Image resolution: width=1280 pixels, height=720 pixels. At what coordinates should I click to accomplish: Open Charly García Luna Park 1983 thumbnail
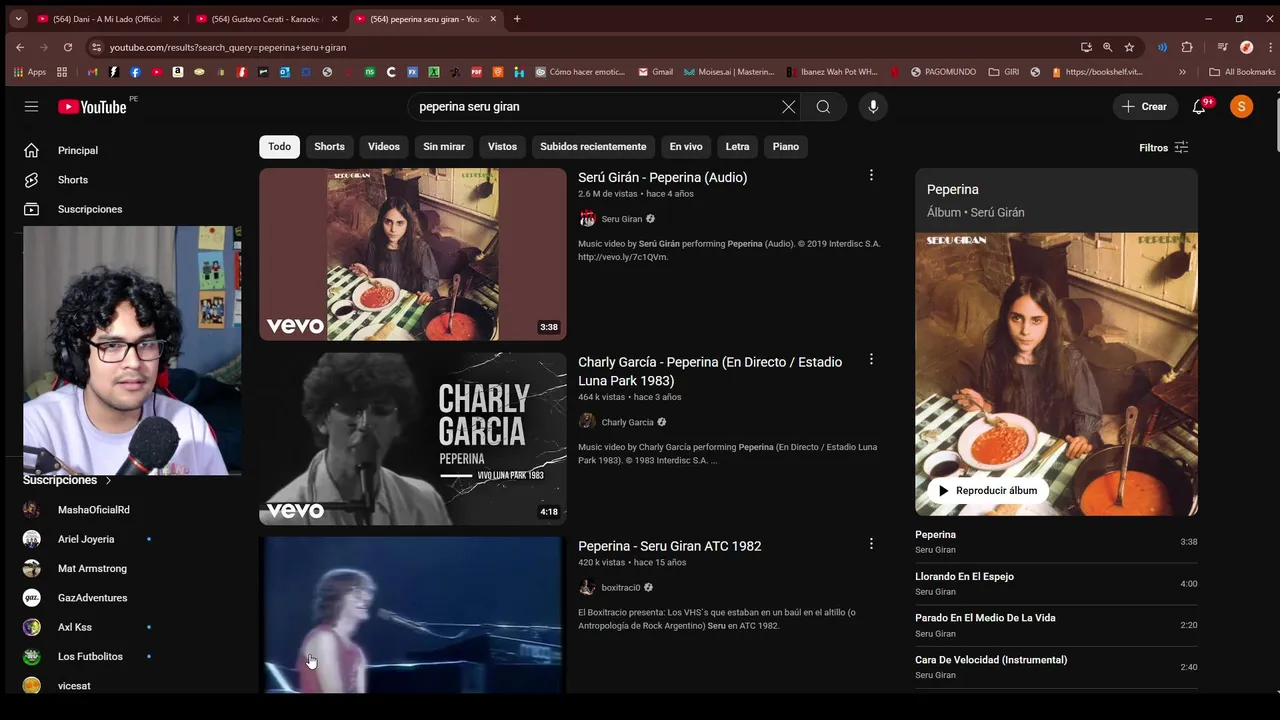click(413, 439)
